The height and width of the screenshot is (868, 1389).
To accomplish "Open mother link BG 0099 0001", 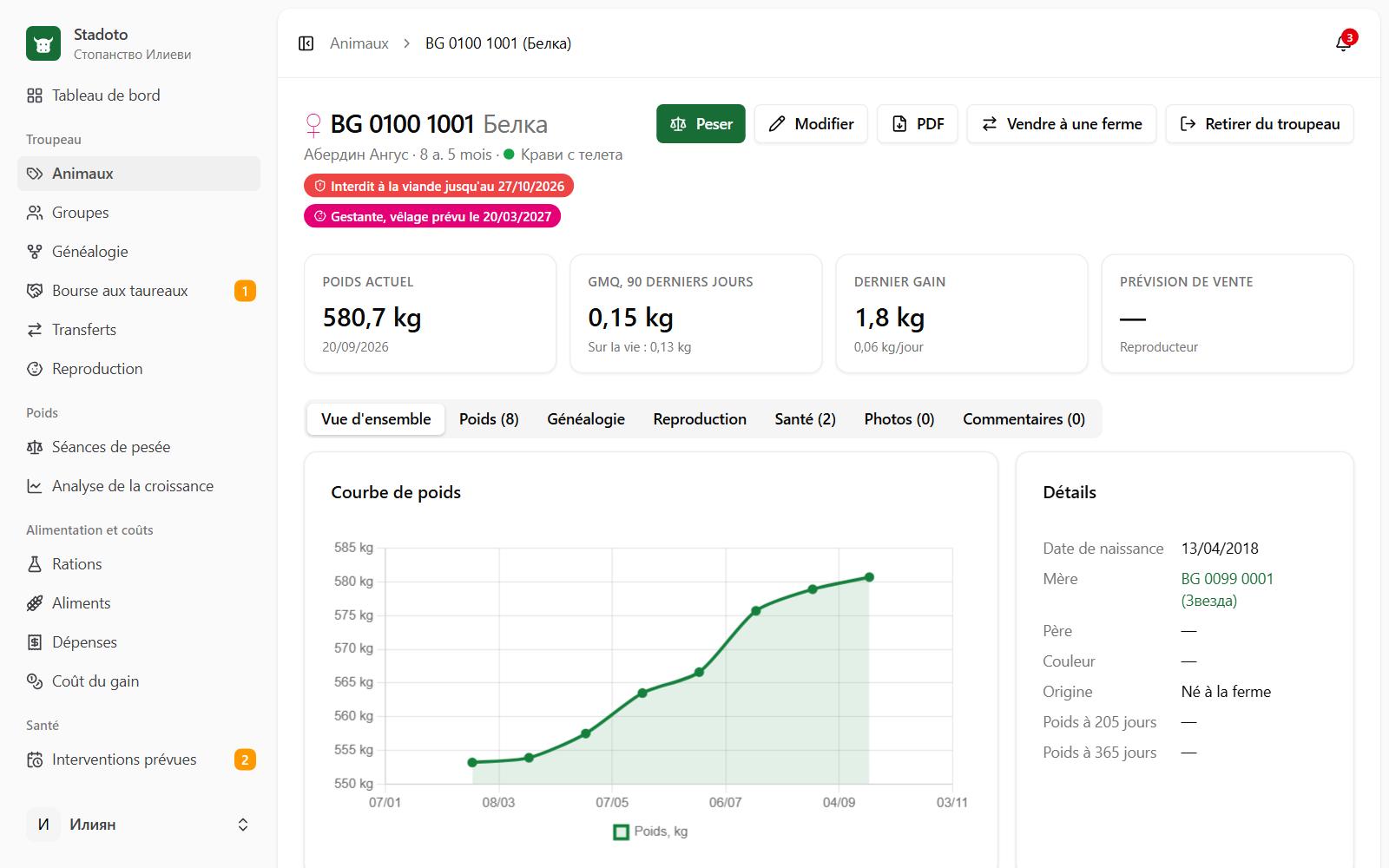I will coord(1228,589).
